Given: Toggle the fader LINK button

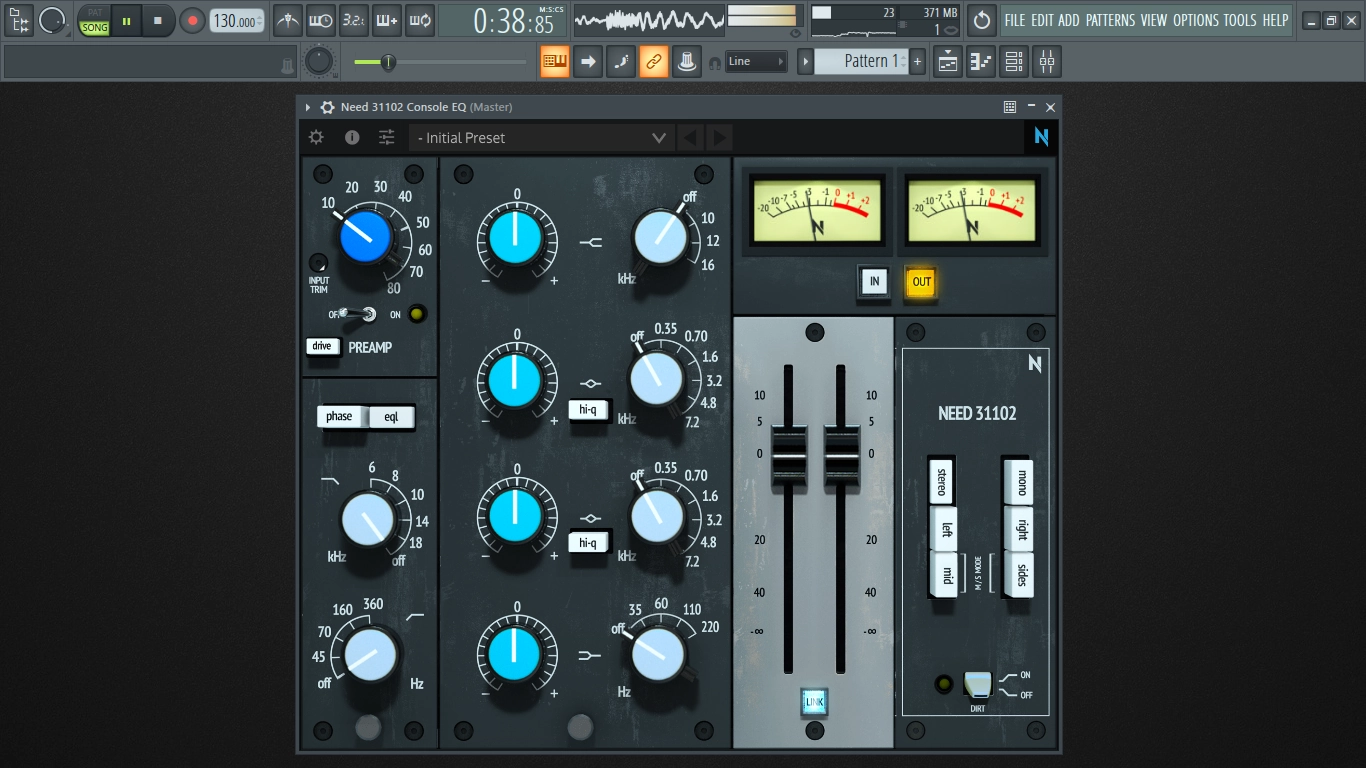Looking at the screenshot, I should (815, 702).
